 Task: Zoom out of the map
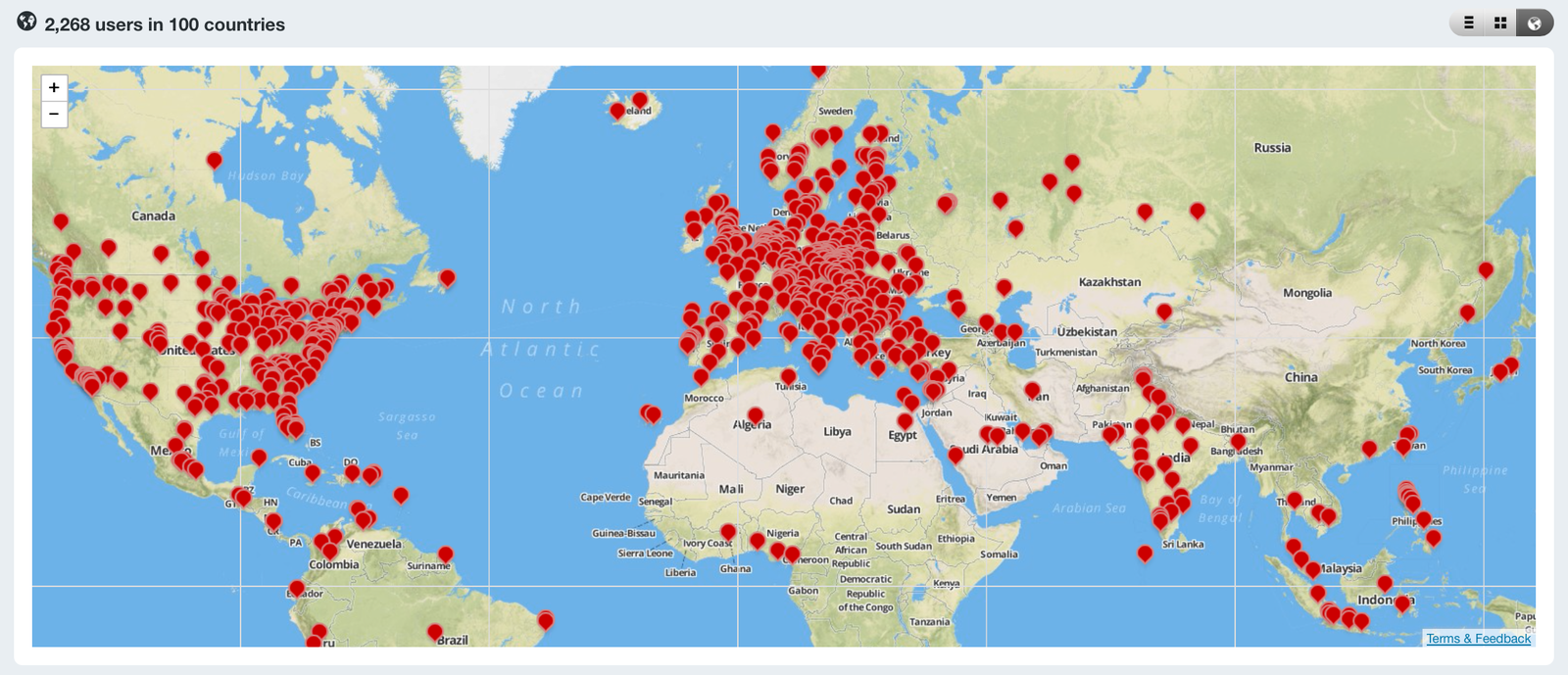(x=54, y=114)
